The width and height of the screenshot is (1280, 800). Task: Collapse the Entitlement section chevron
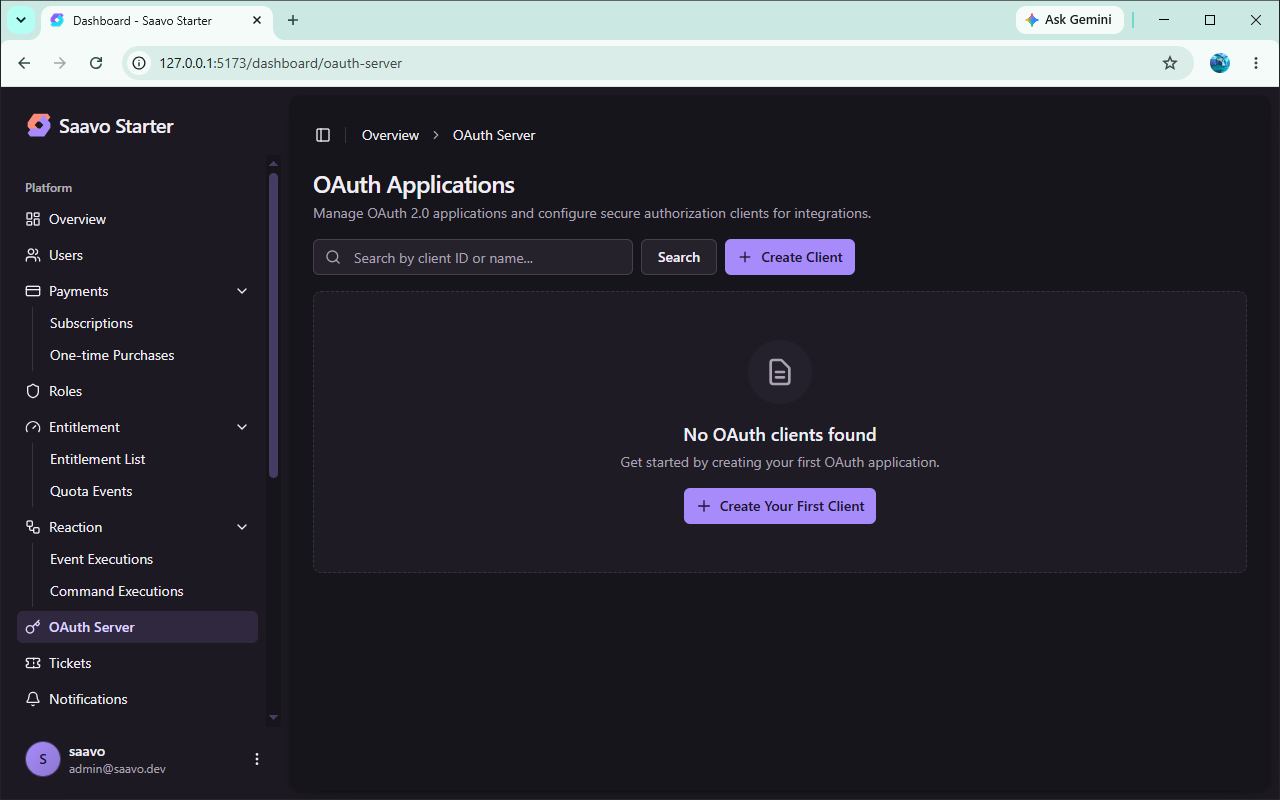[x=242, y=427]
